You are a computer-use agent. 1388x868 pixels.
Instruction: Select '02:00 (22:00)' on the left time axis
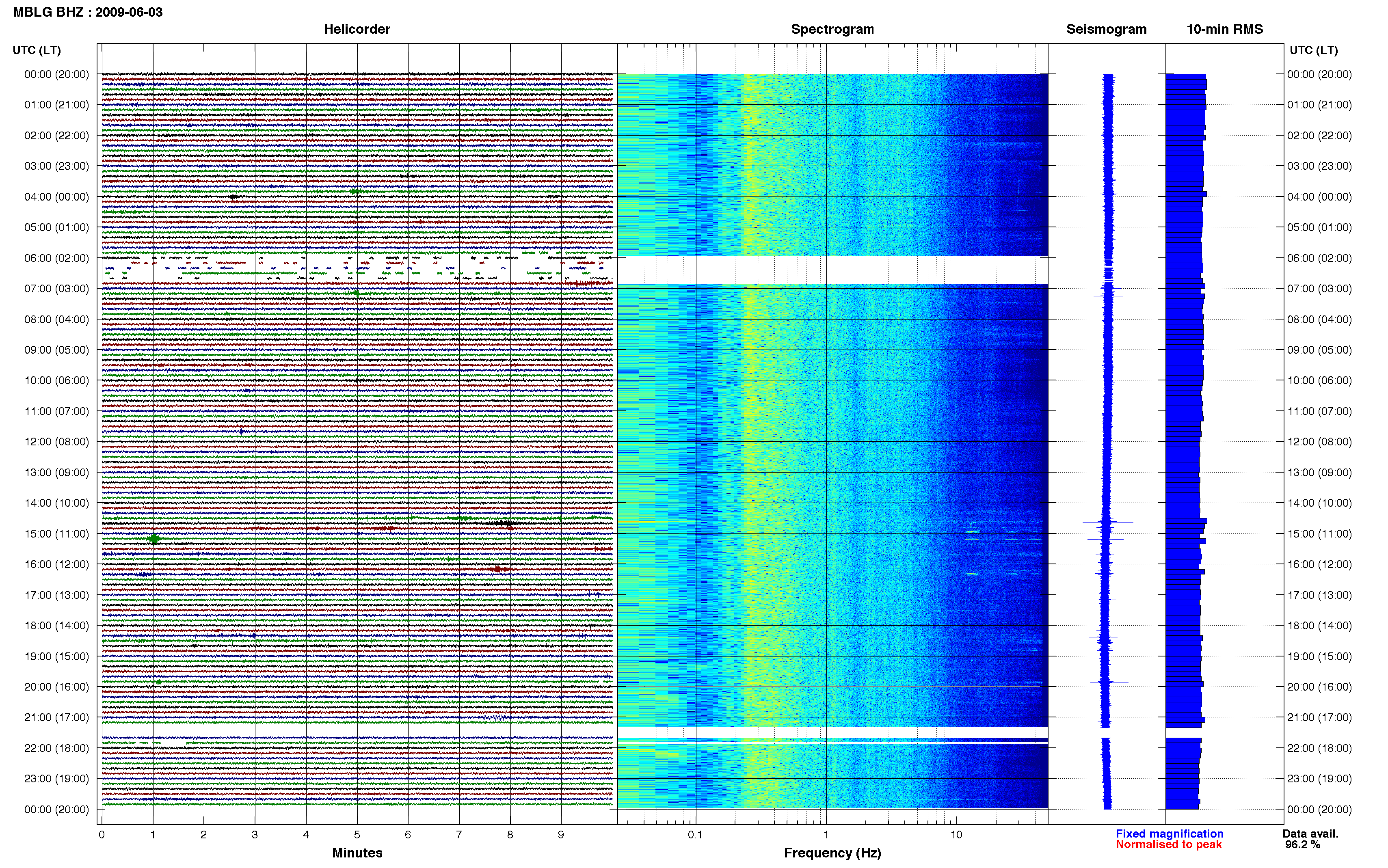click(x=56, y=136)
